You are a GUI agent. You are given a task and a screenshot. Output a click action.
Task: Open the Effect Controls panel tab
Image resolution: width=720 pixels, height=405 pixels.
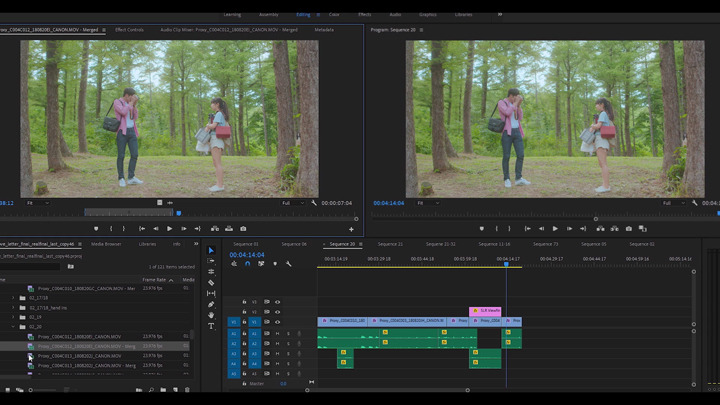[x=129, y=29]
